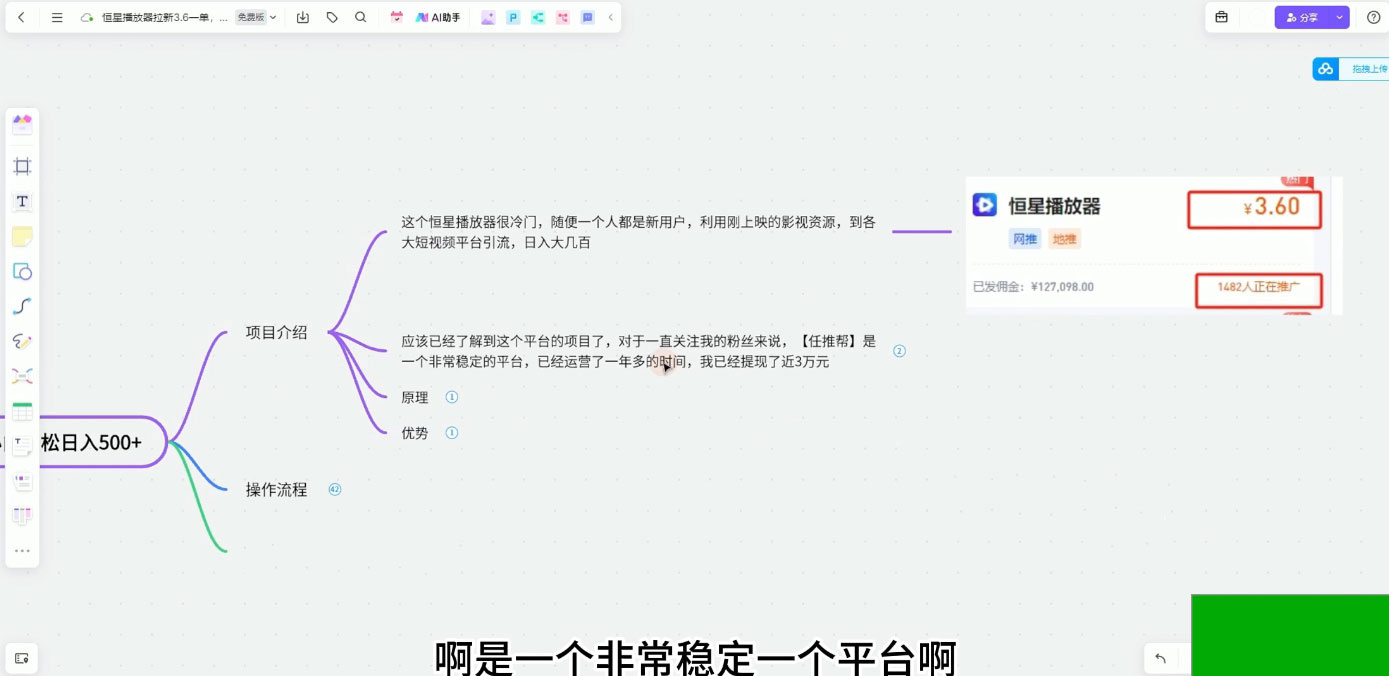Select the Shapes tool

click(22, 271)
